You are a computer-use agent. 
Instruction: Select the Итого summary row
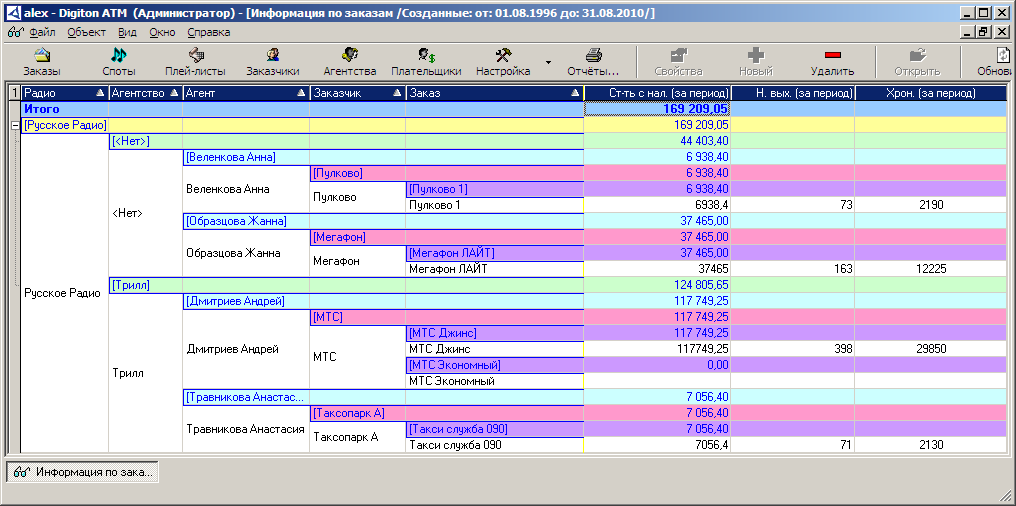pos(513,109)
